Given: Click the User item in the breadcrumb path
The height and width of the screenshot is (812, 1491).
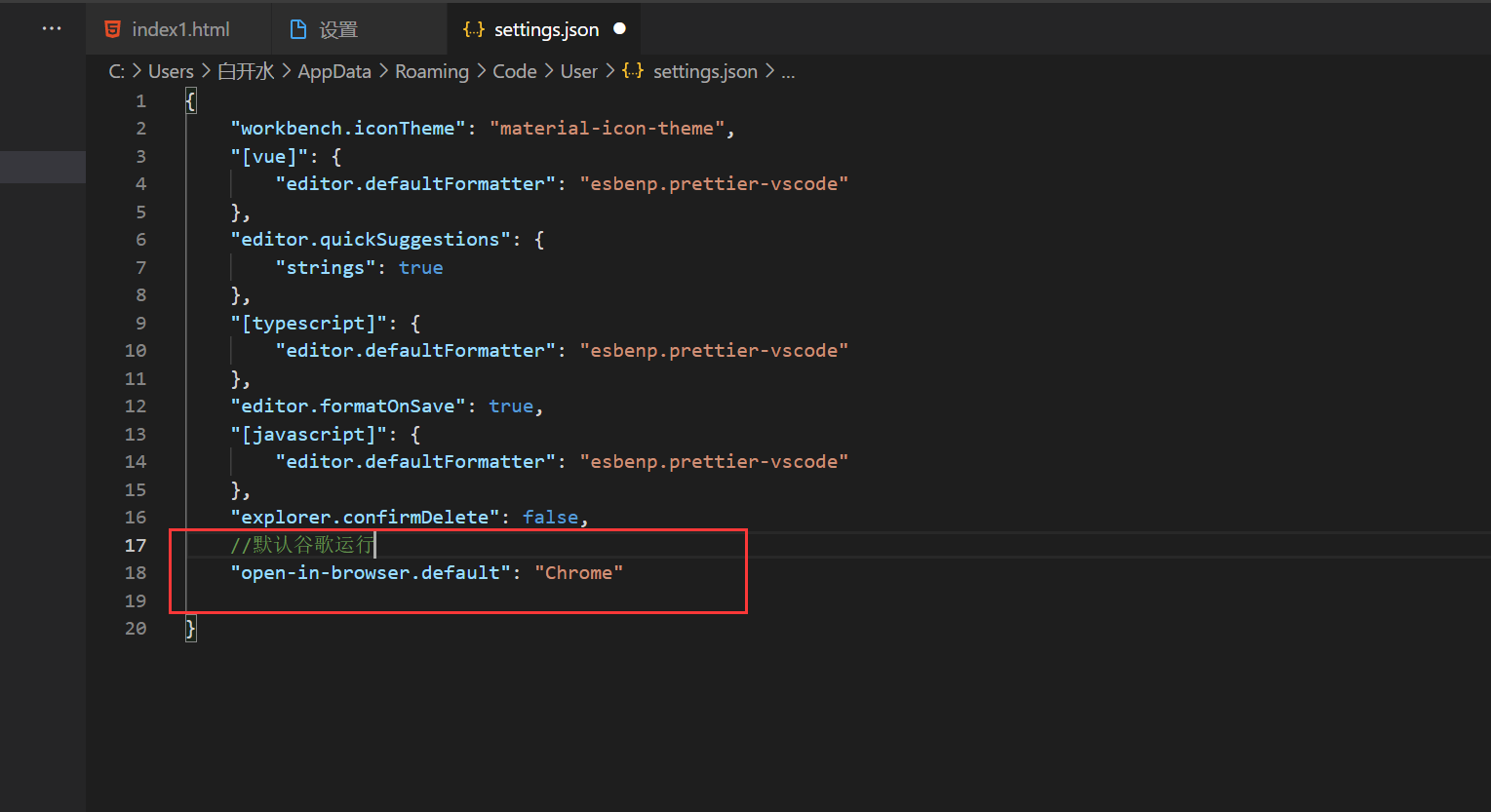Looking at the screenshot, I should [578, 70].
